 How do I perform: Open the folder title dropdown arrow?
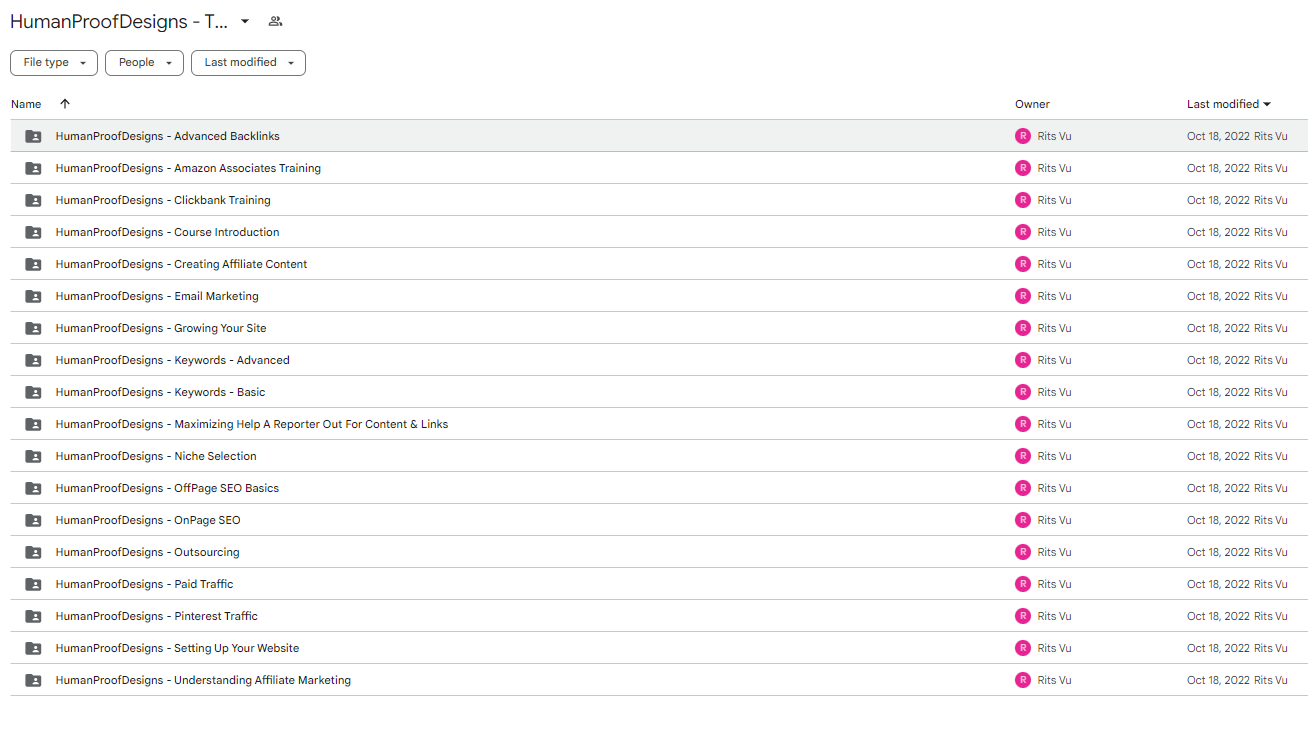click(x=245, y=21)
